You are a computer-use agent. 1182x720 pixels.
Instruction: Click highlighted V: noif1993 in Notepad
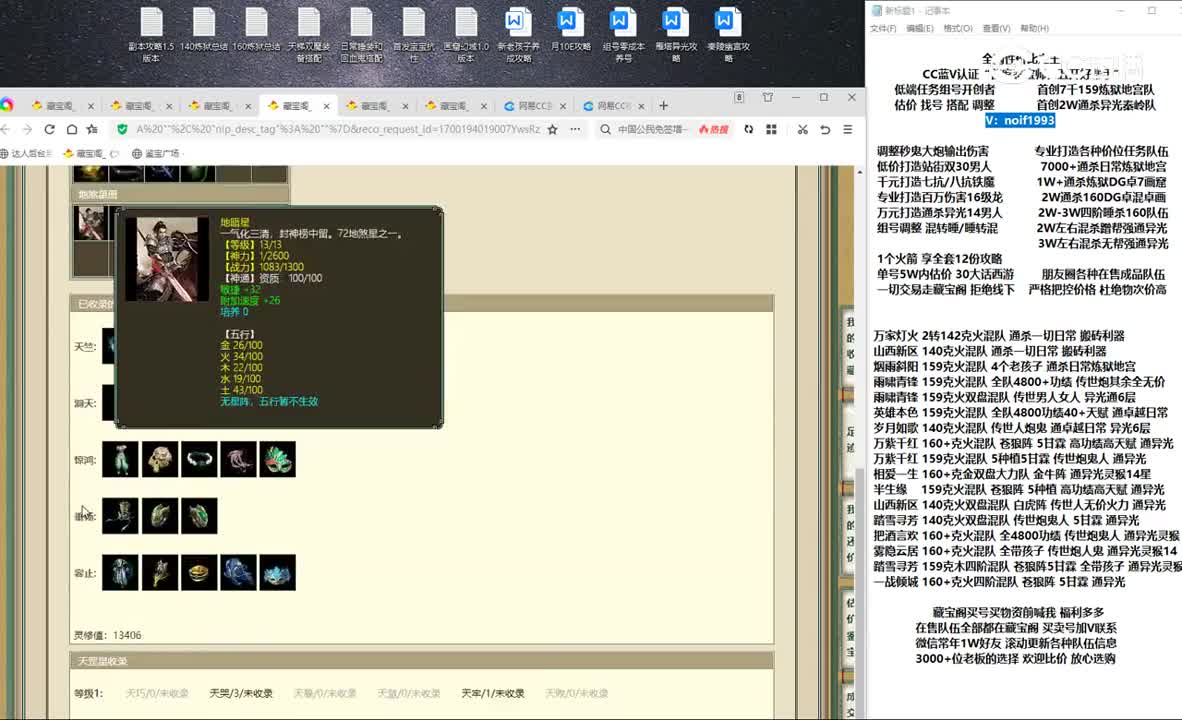[1020, 120]
